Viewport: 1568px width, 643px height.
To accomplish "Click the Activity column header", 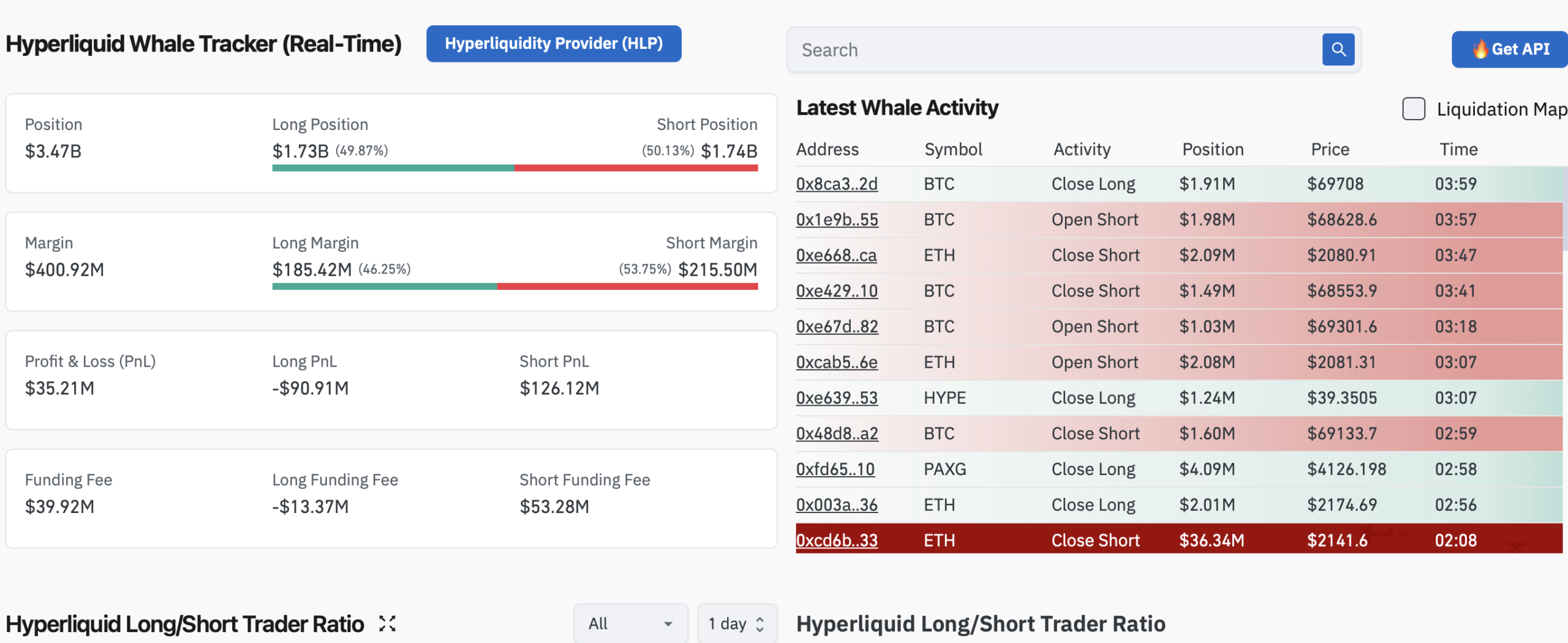I will [1082, 149].
